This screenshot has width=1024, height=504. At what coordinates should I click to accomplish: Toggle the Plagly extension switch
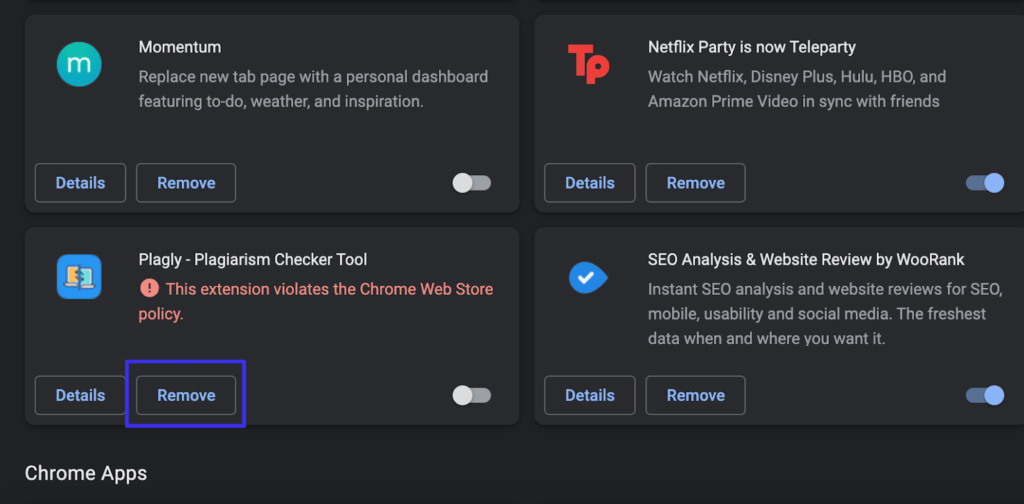click(472, 395)
